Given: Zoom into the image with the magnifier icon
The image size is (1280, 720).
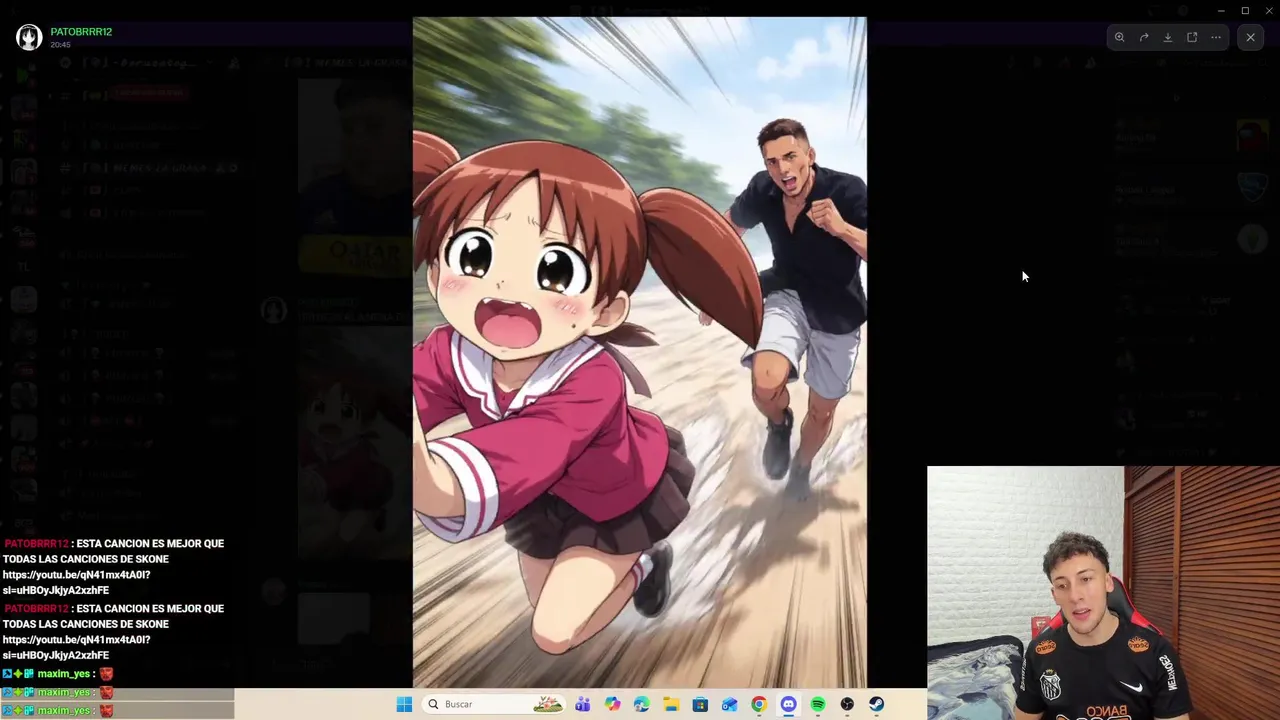Looking at the screenshot, I should click(x=1119, y=37).
